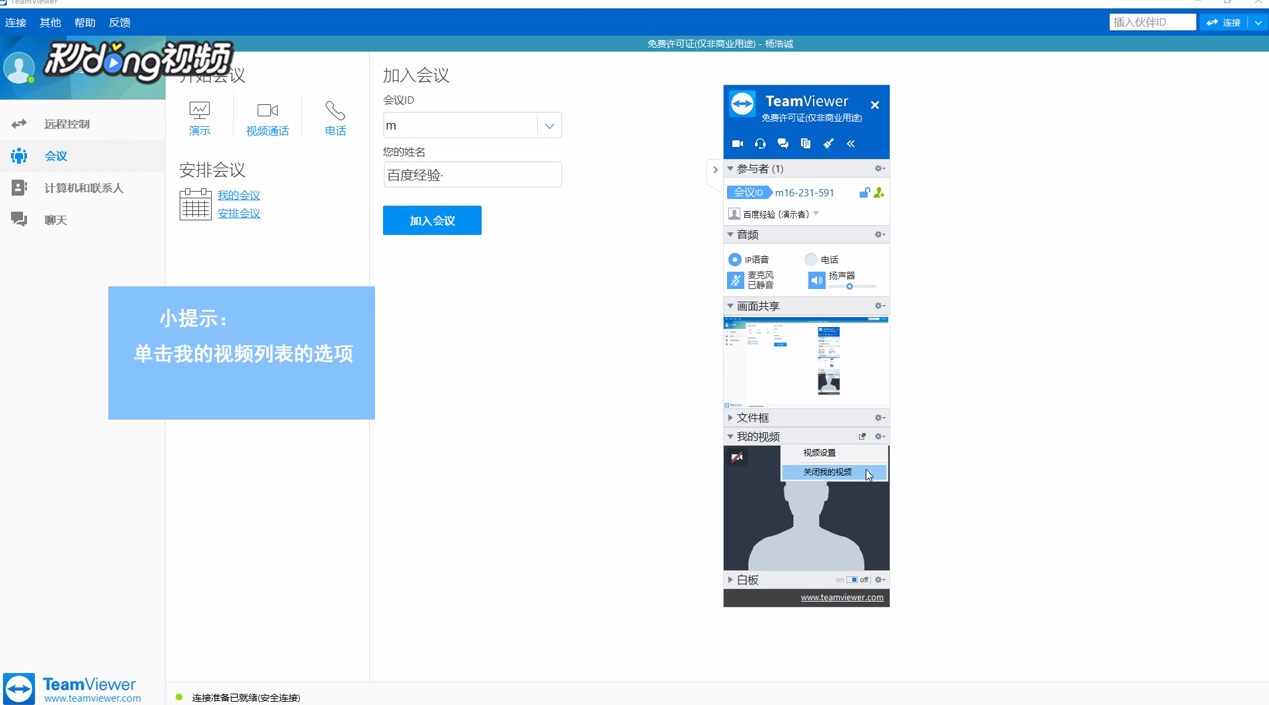This screenshot has width=1269, height=705.
Task: Open www.teamviewer.com link in meeting panel
Action: pyautogui.click(x=842, y=598)
